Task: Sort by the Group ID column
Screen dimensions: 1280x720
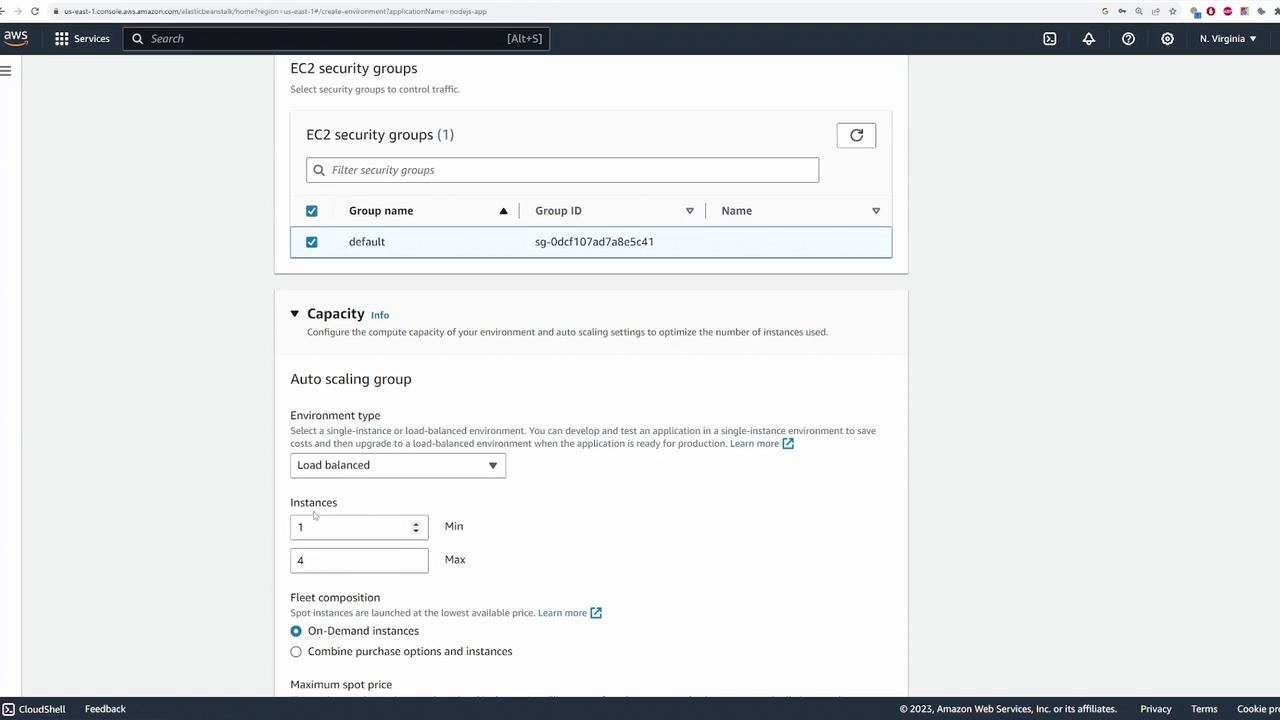Action: click(689, 211)
